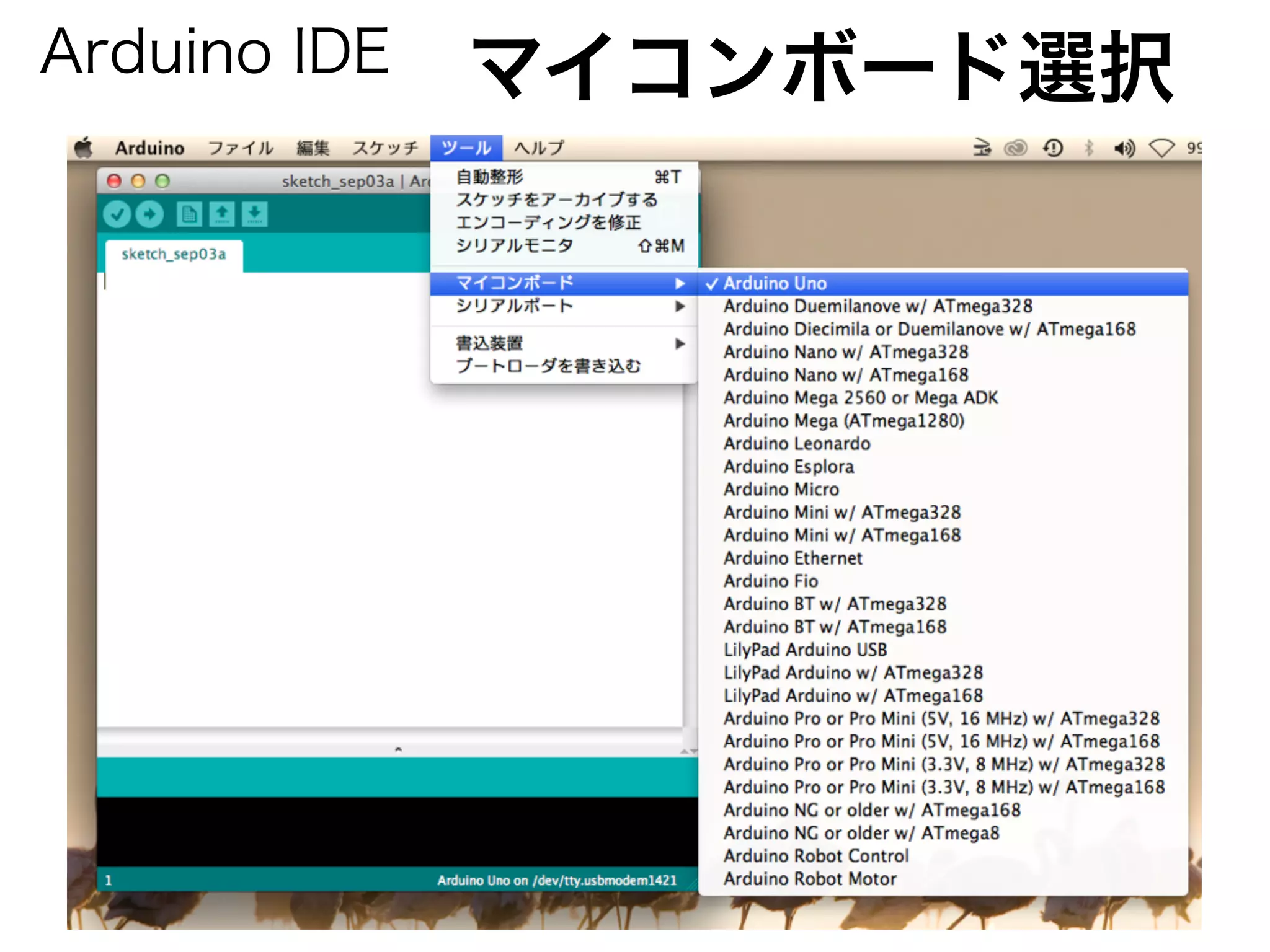Choose ブートローダを書き込む menu entry
Image resolution: width=1270 pixels, height=952 pixels.
click(x=564, y=366)
